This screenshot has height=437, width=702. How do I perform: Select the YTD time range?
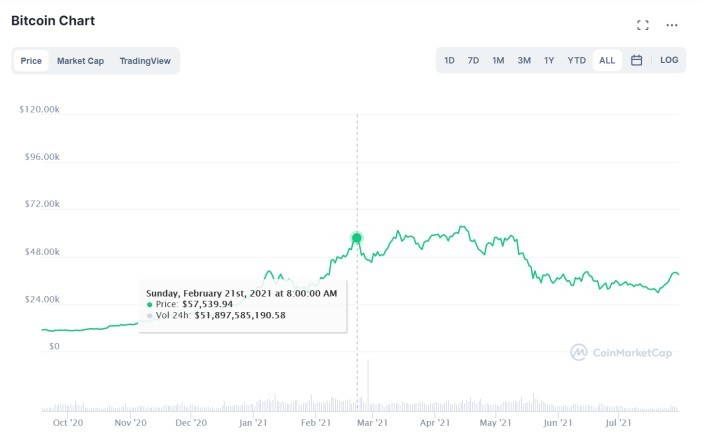576,60
